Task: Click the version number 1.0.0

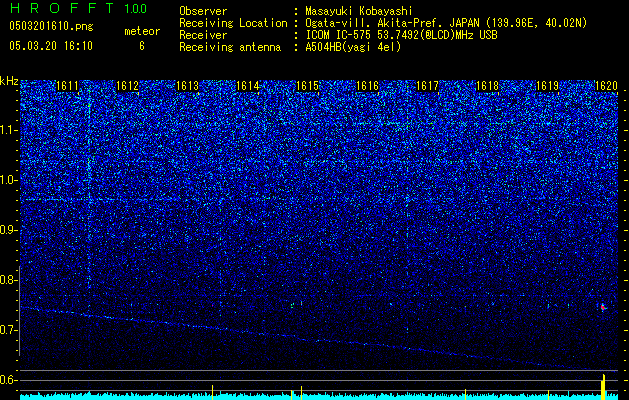Action: coord(136,8)
